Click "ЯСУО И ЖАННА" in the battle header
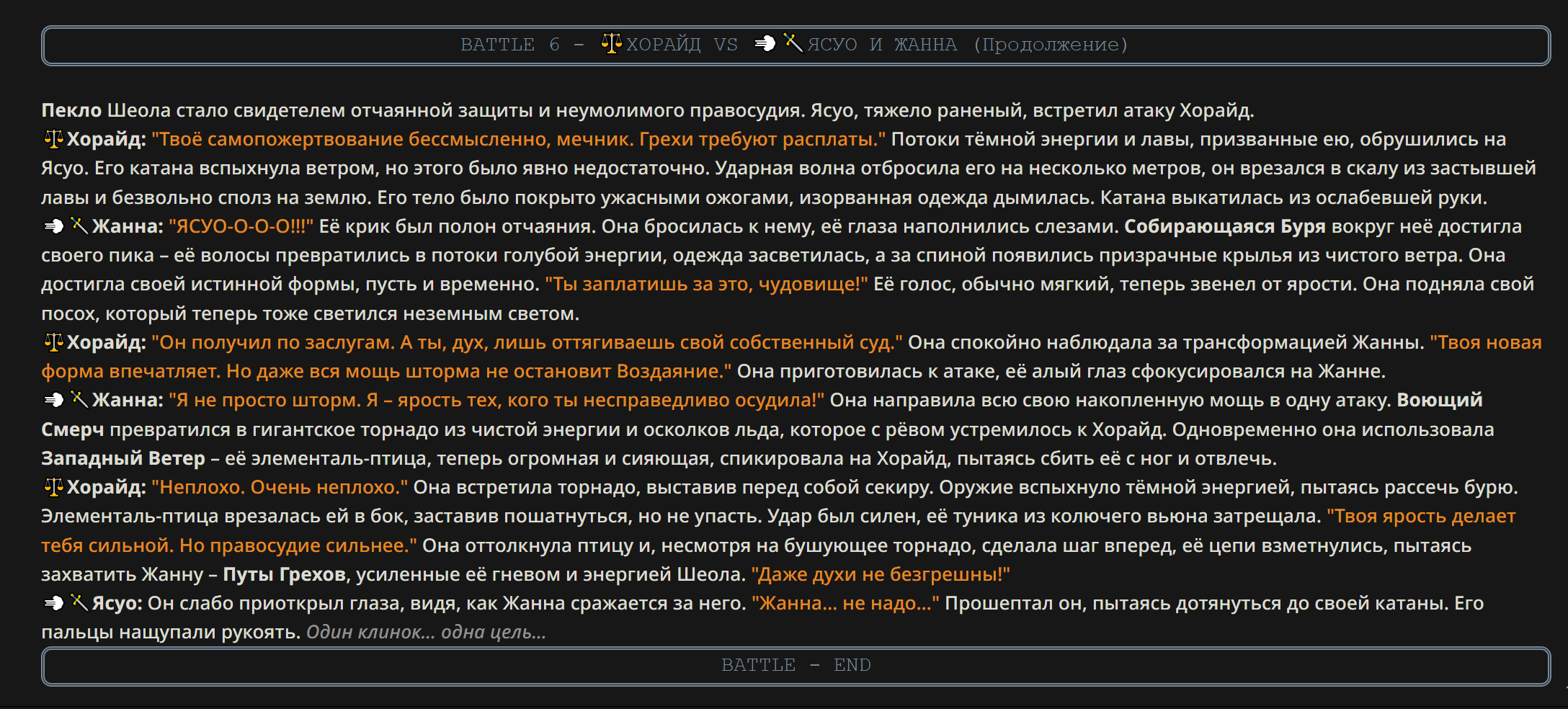 (883, 45)
